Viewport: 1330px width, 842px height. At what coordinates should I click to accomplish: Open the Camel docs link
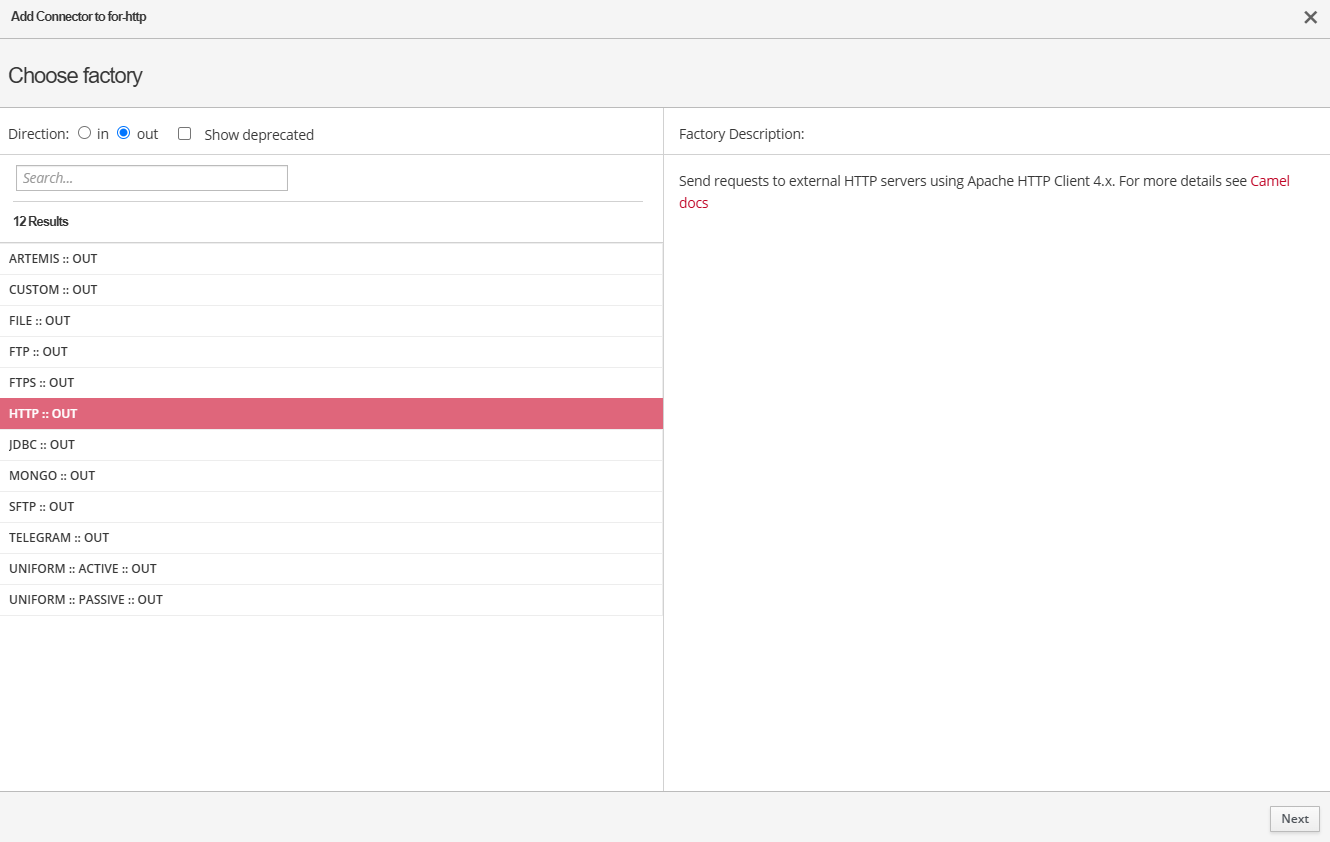click(1269, 182)
